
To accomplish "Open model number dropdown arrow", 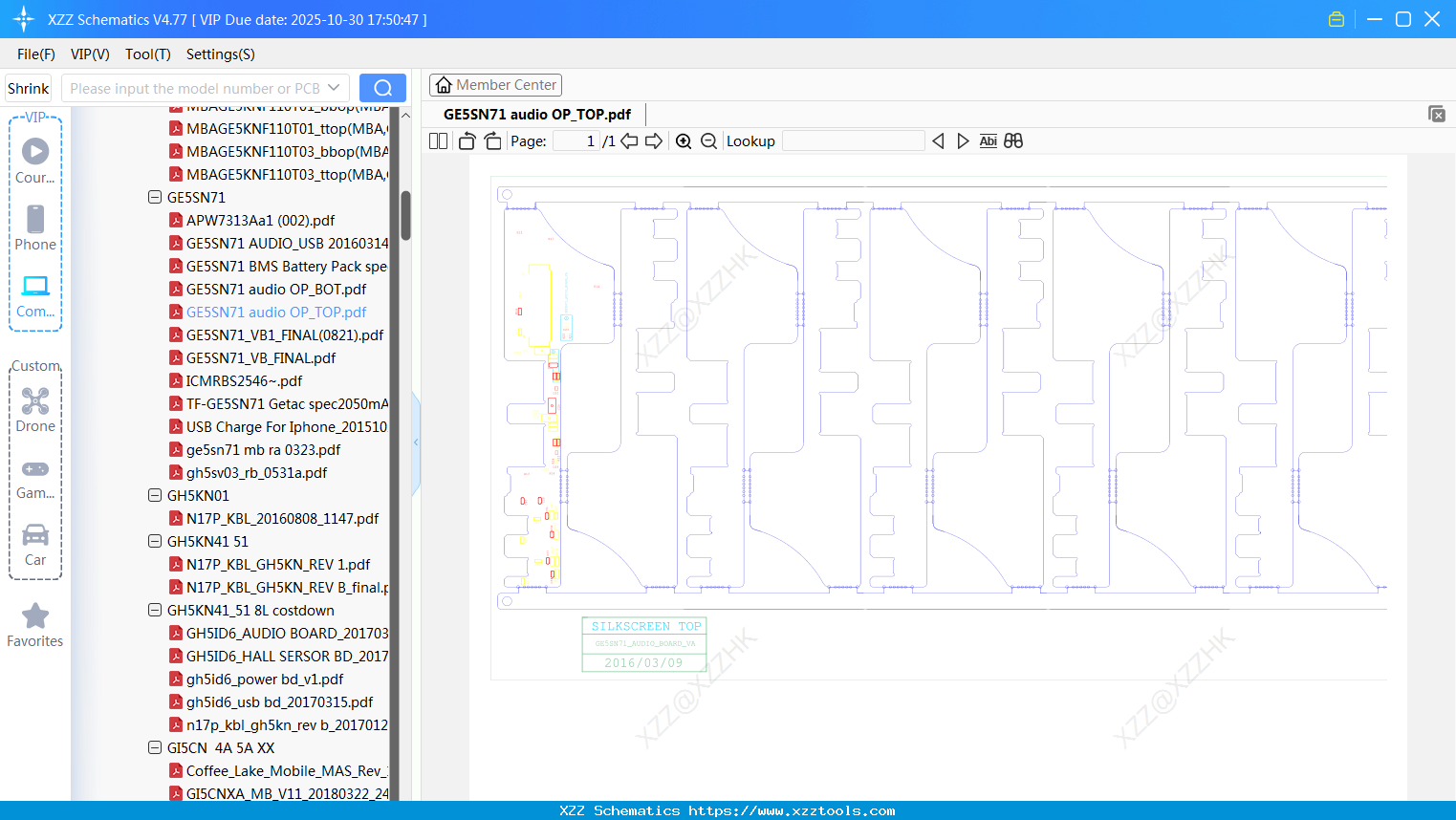I will point(334,88).
